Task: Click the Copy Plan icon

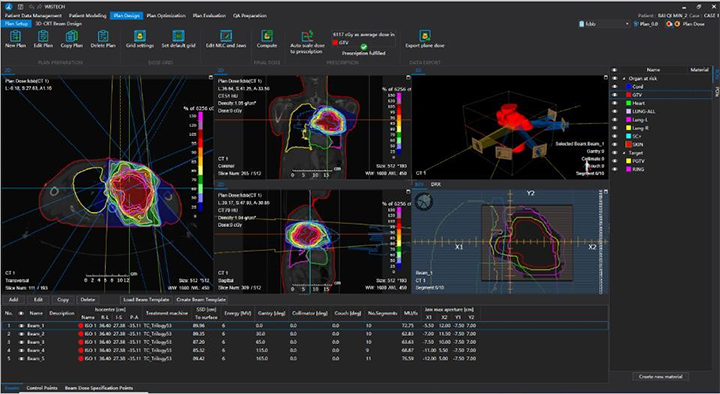Action: point(72,36)
